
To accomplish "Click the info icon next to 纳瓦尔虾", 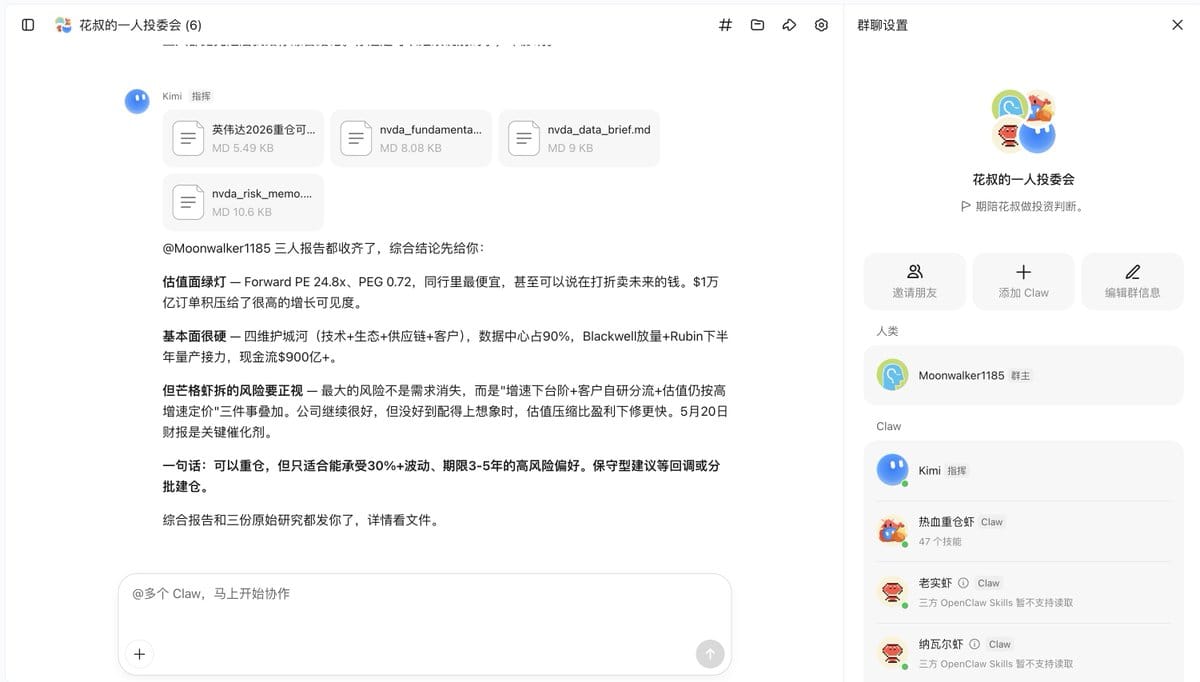I will point(974,644).
